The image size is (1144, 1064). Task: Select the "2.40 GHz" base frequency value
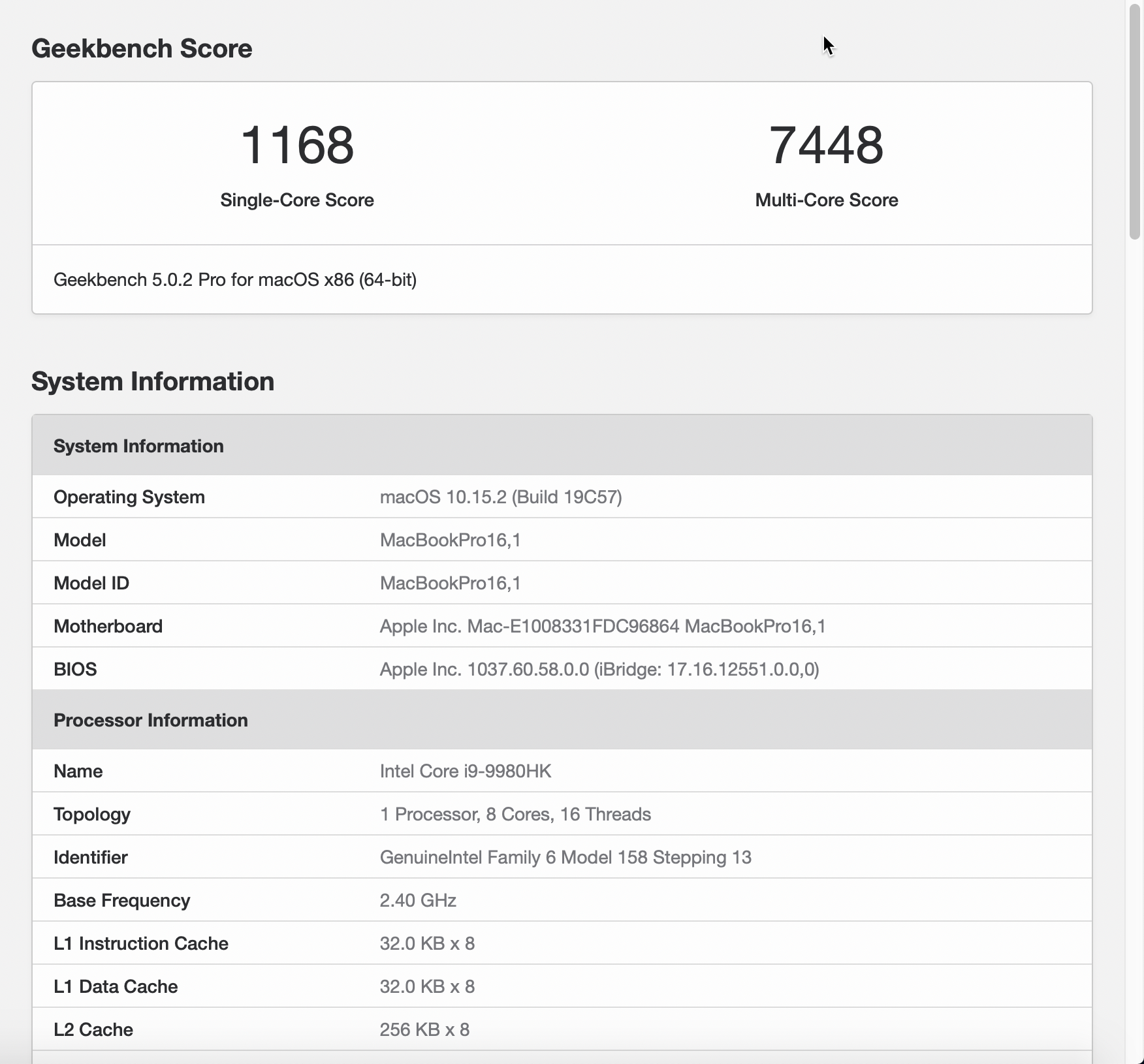(x=418, y=901)
